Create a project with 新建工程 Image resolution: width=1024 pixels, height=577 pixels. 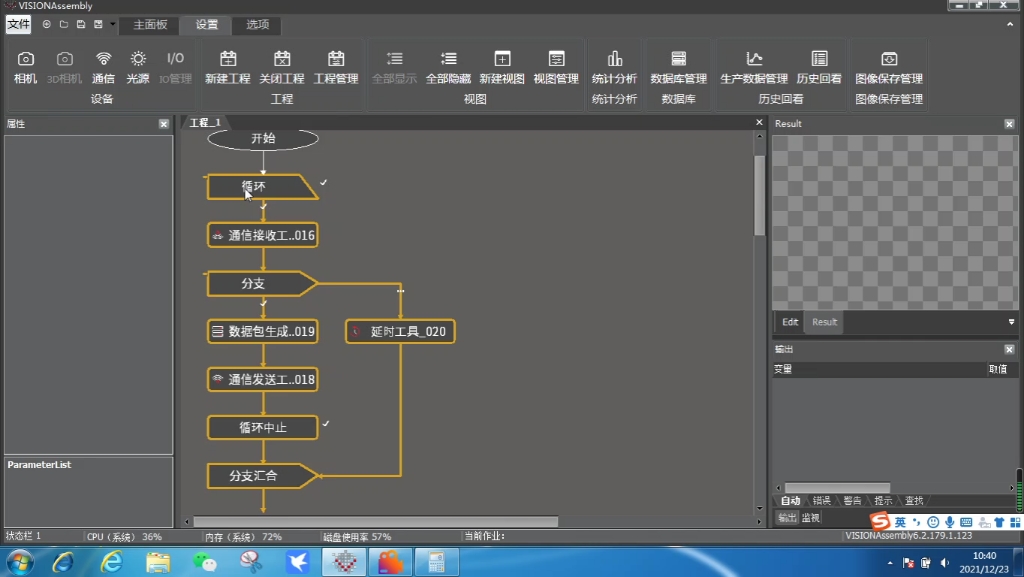pos(227,67)
